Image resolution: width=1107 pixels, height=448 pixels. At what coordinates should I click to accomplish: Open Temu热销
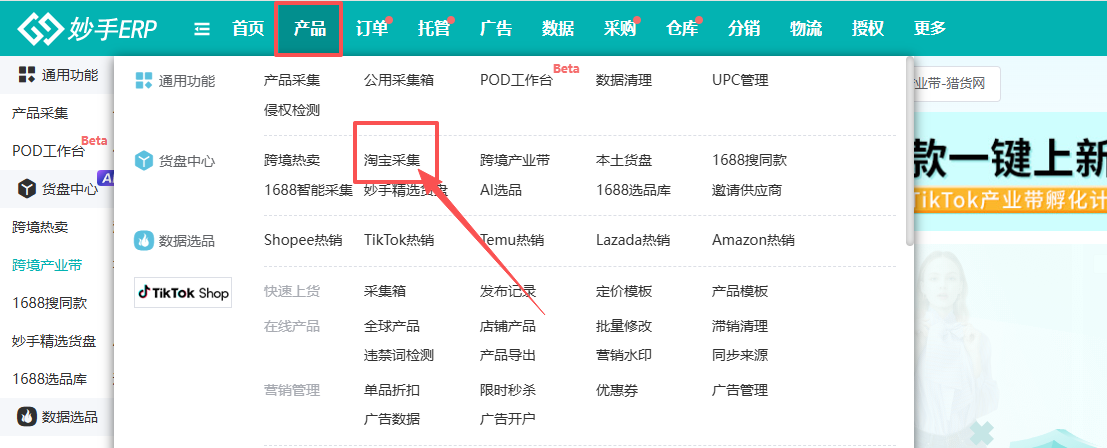tap(512, 240)
